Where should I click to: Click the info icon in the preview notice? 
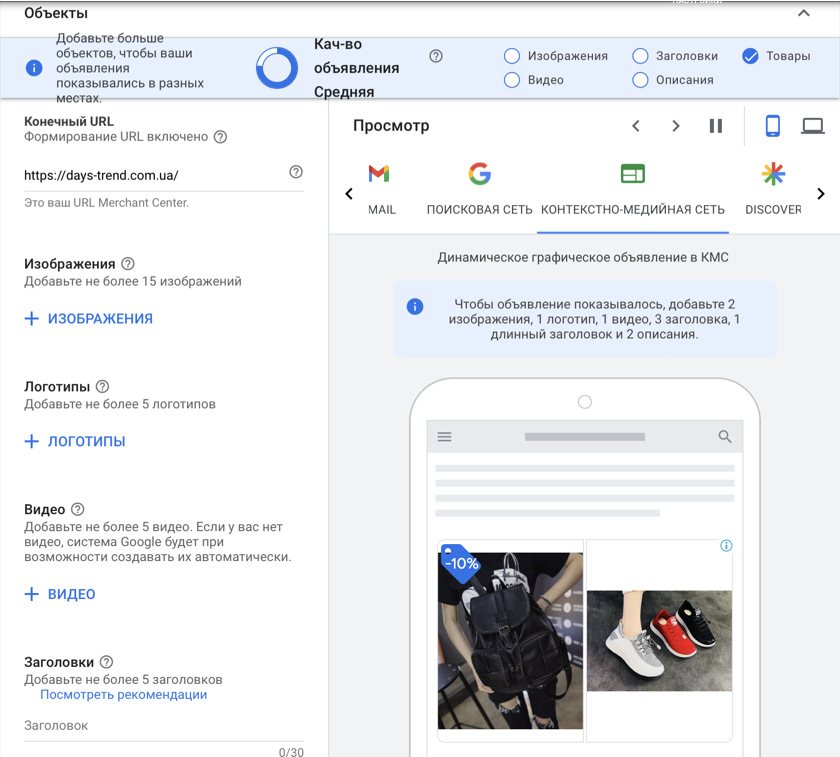(415, 306)
